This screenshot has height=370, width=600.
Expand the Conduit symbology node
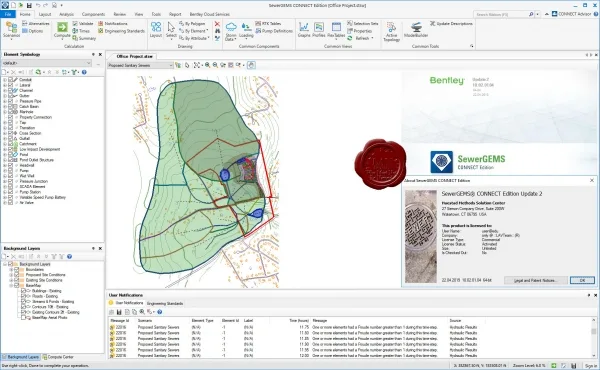pyautogui.click(x=5, y=80)
